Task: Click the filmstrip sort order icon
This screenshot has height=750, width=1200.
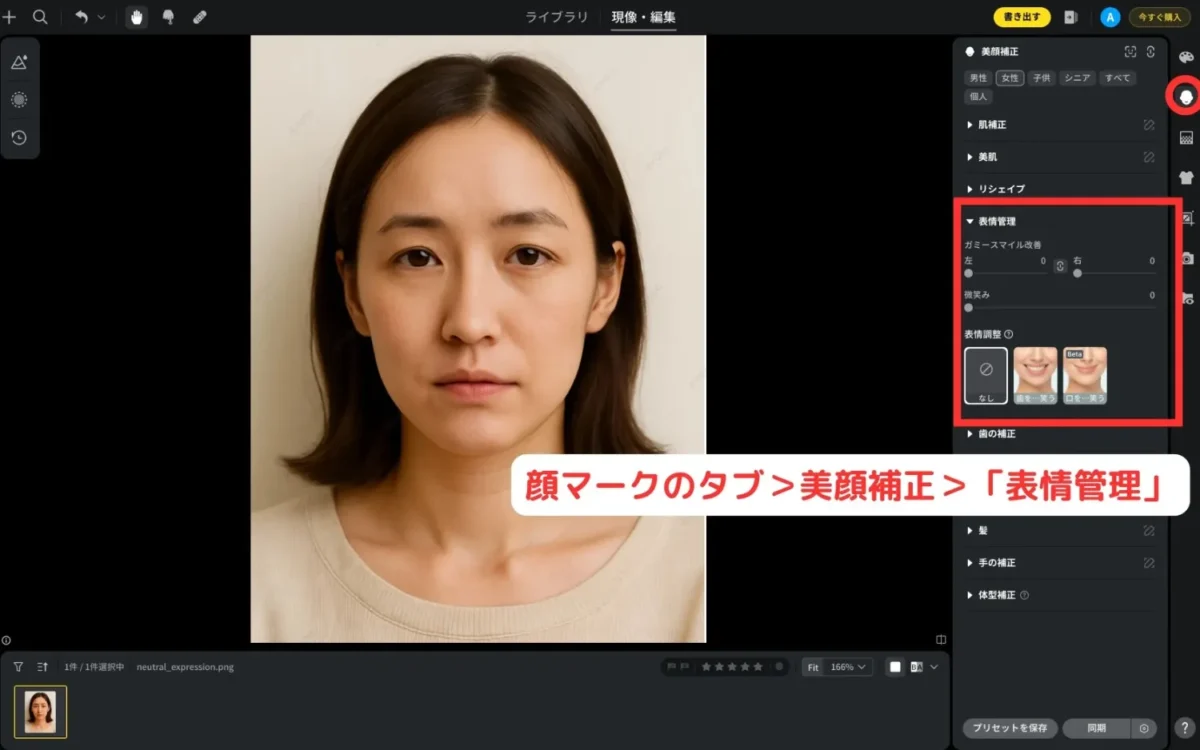Action: (x=43, y=666)
